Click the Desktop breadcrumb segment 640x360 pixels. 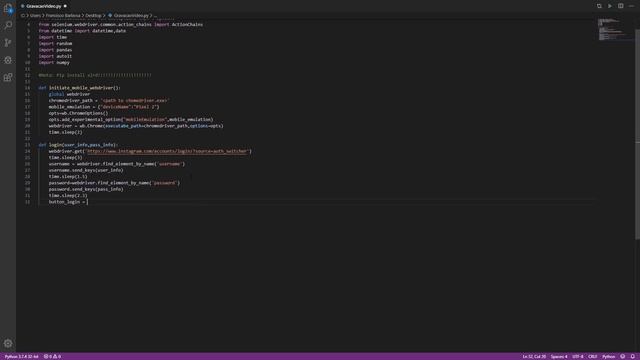(93, 16)
